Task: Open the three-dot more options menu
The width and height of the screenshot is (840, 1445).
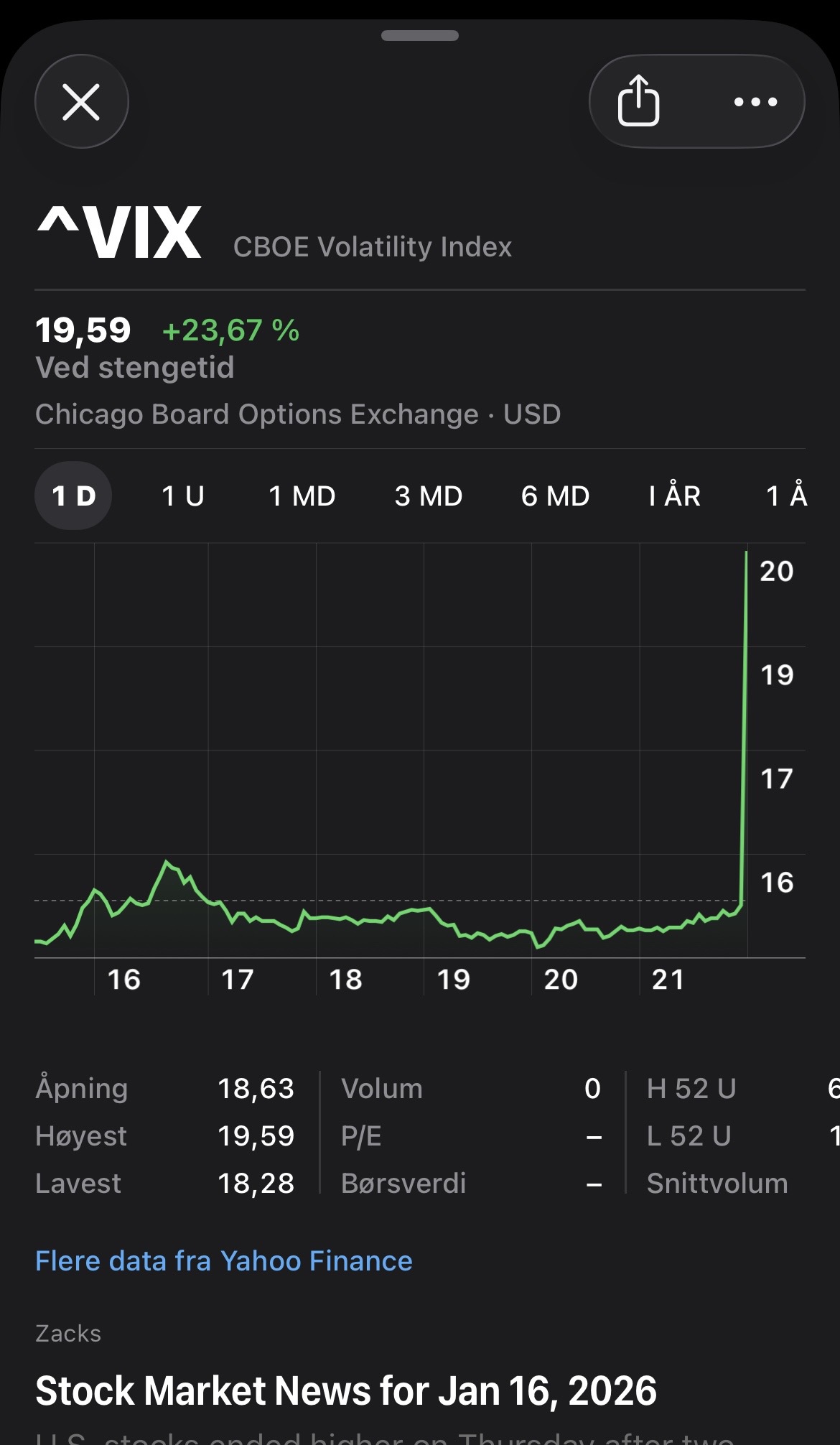Action: click(755, 102)
